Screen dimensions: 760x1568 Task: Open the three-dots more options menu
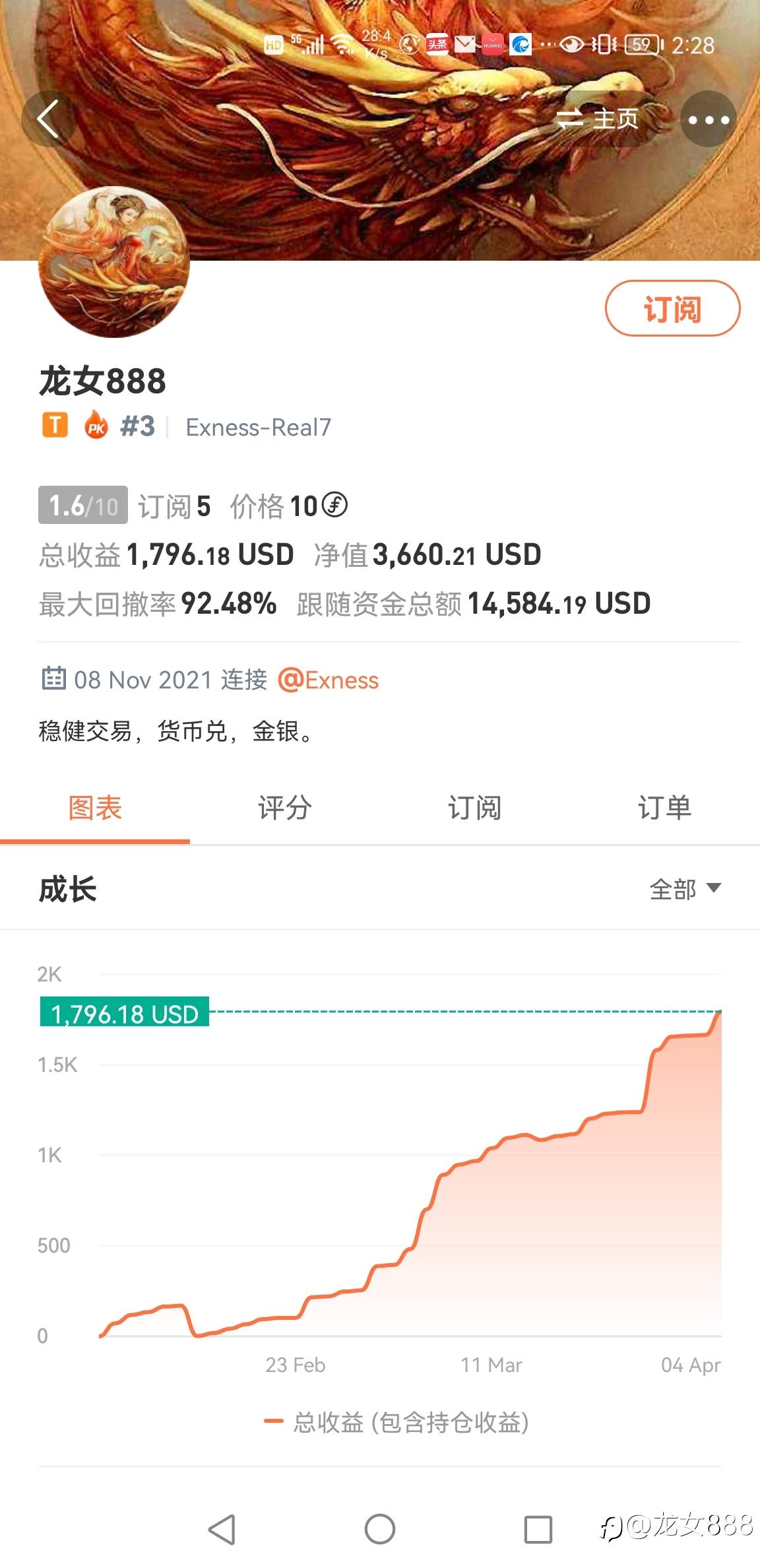(709, 119)
